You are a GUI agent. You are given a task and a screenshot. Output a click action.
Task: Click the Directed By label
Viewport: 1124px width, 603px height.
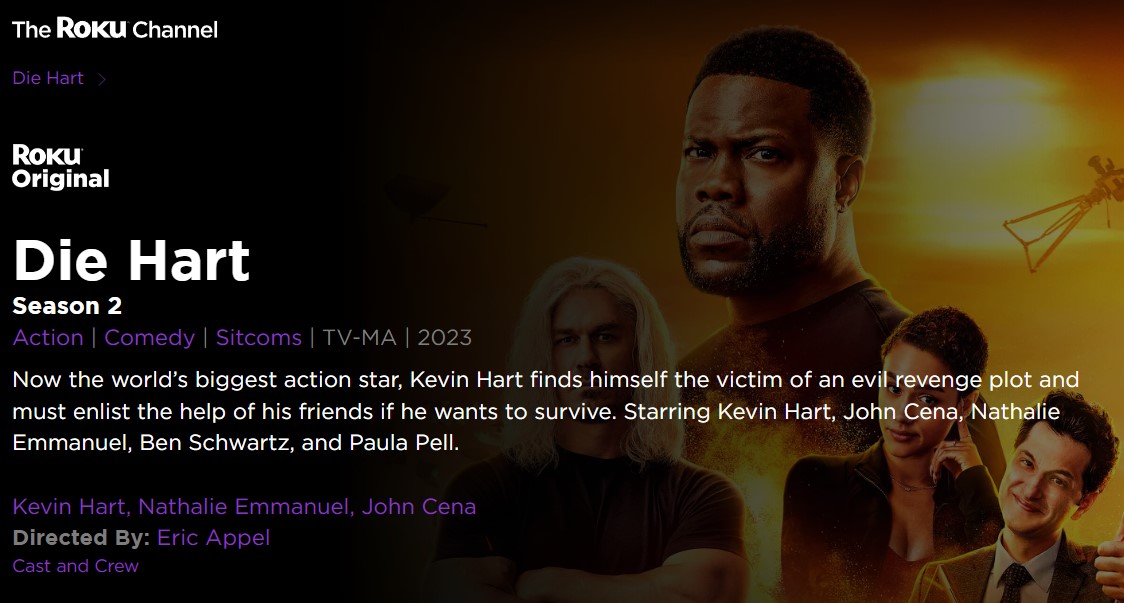click(81, 538)
